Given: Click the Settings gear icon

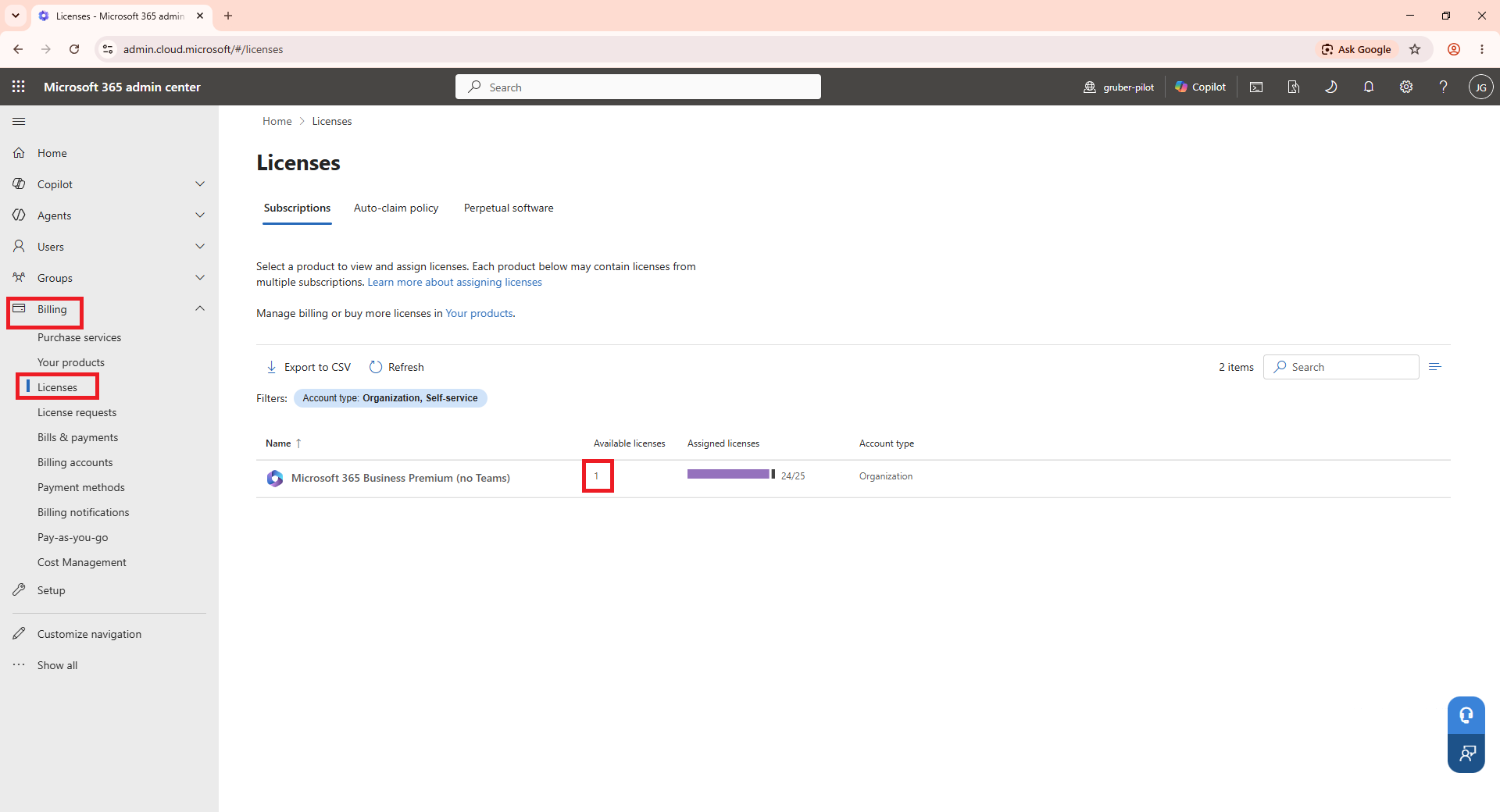Looking at the screenshot, I should (x=1406, y=87).
